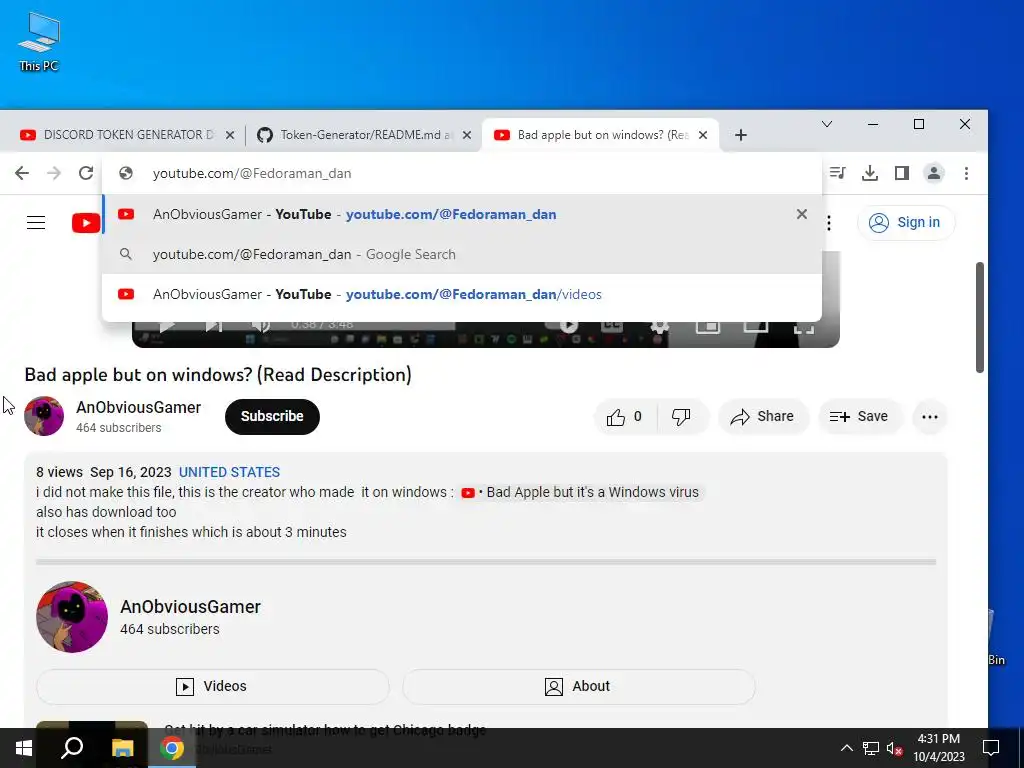Like the video with thumbs up
Image resolution: width=1024 pixels, height=768 pixels.
(x=624, y=417)
